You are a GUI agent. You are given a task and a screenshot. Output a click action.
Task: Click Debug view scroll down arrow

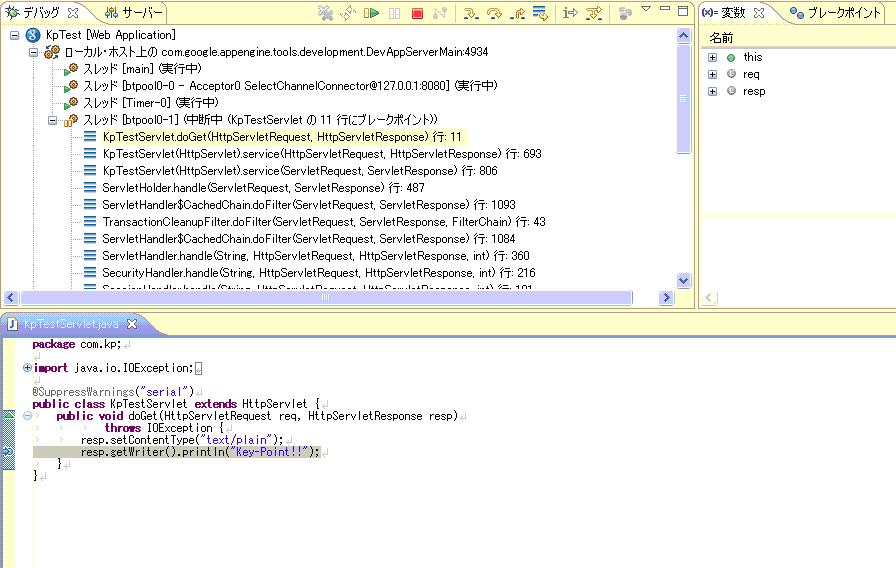click(683, 281)
